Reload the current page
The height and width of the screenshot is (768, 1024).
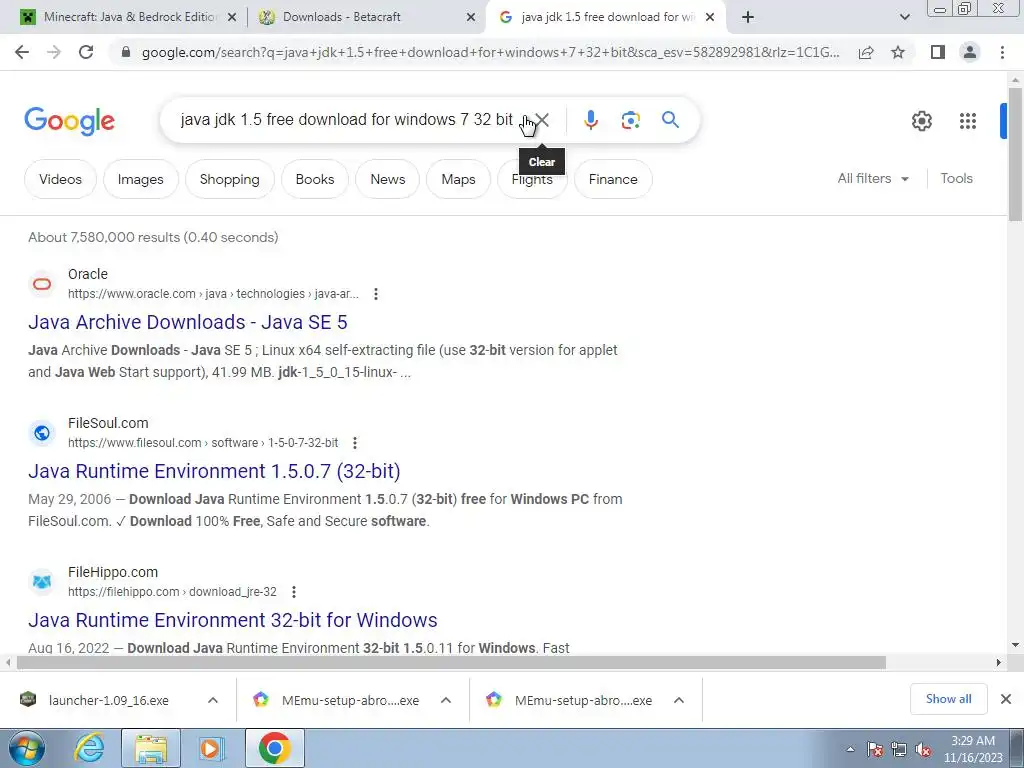click(86, 52)
